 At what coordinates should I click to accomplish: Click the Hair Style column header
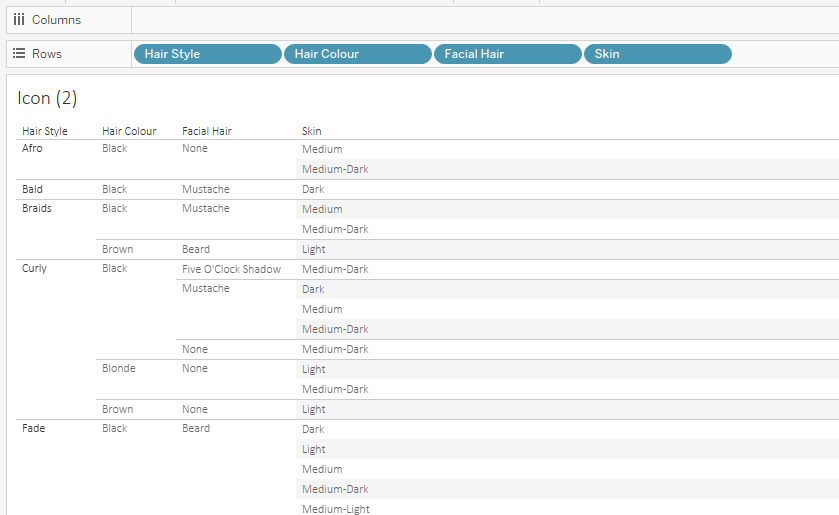tap(45, 131)
